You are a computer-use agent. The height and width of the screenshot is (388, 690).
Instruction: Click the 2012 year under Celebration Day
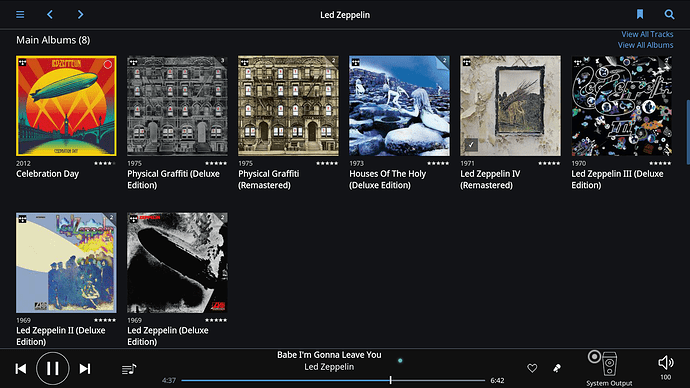23,163
